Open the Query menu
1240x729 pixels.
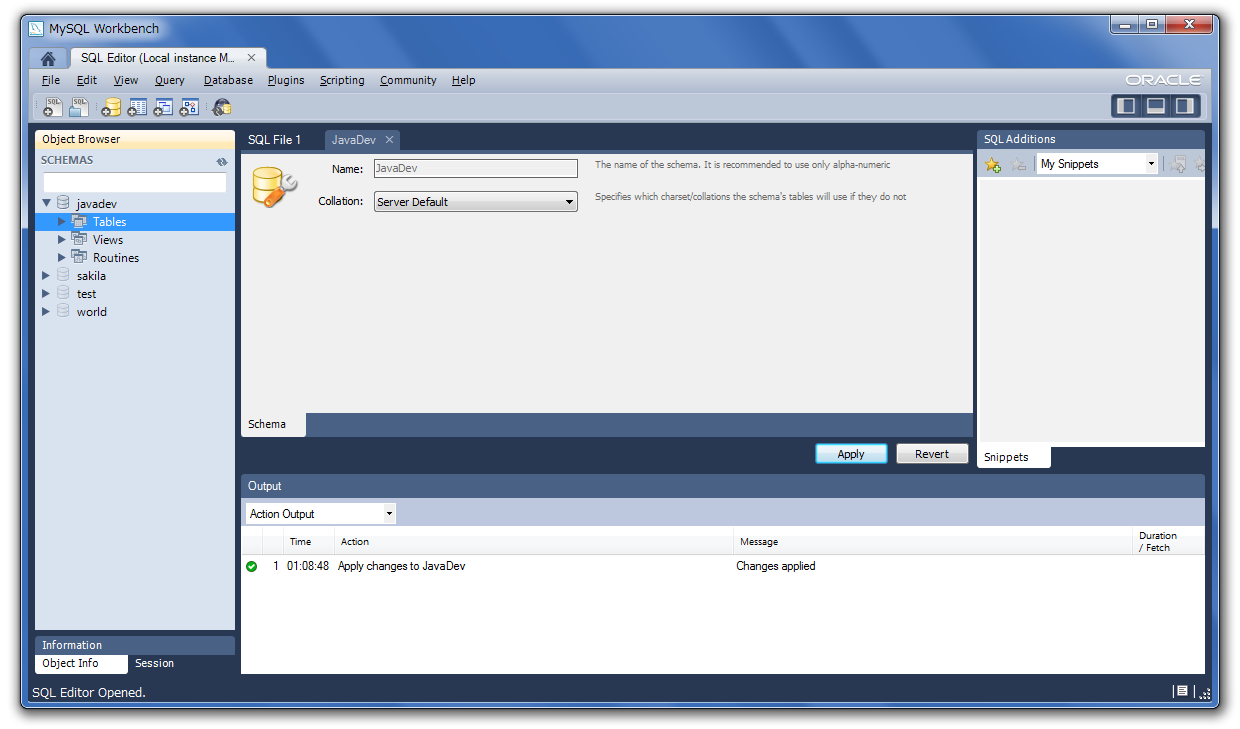tap(169, 80)
